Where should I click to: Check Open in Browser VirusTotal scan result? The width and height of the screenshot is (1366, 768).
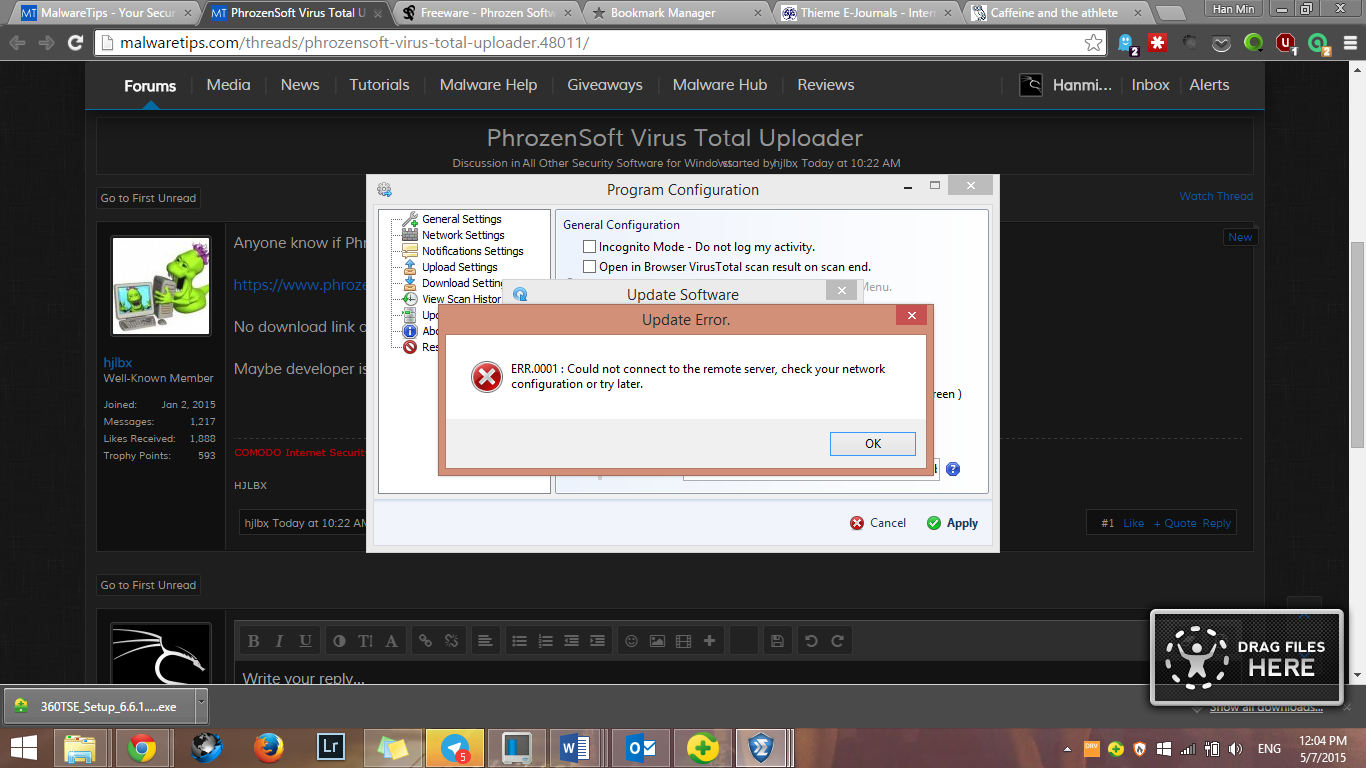point(590,267)
